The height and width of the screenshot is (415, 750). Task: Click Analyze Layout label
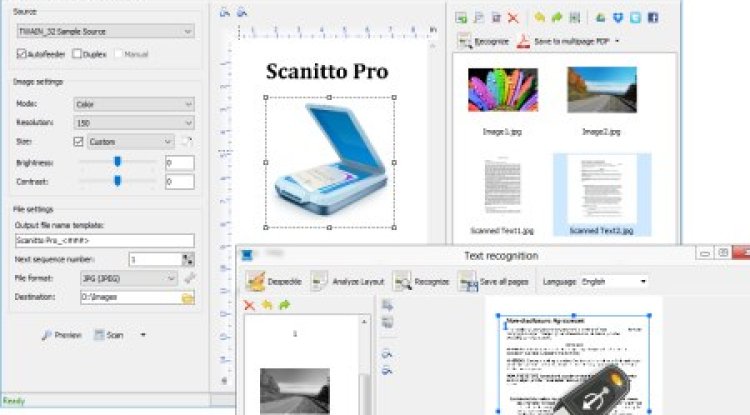coord(358,282)
